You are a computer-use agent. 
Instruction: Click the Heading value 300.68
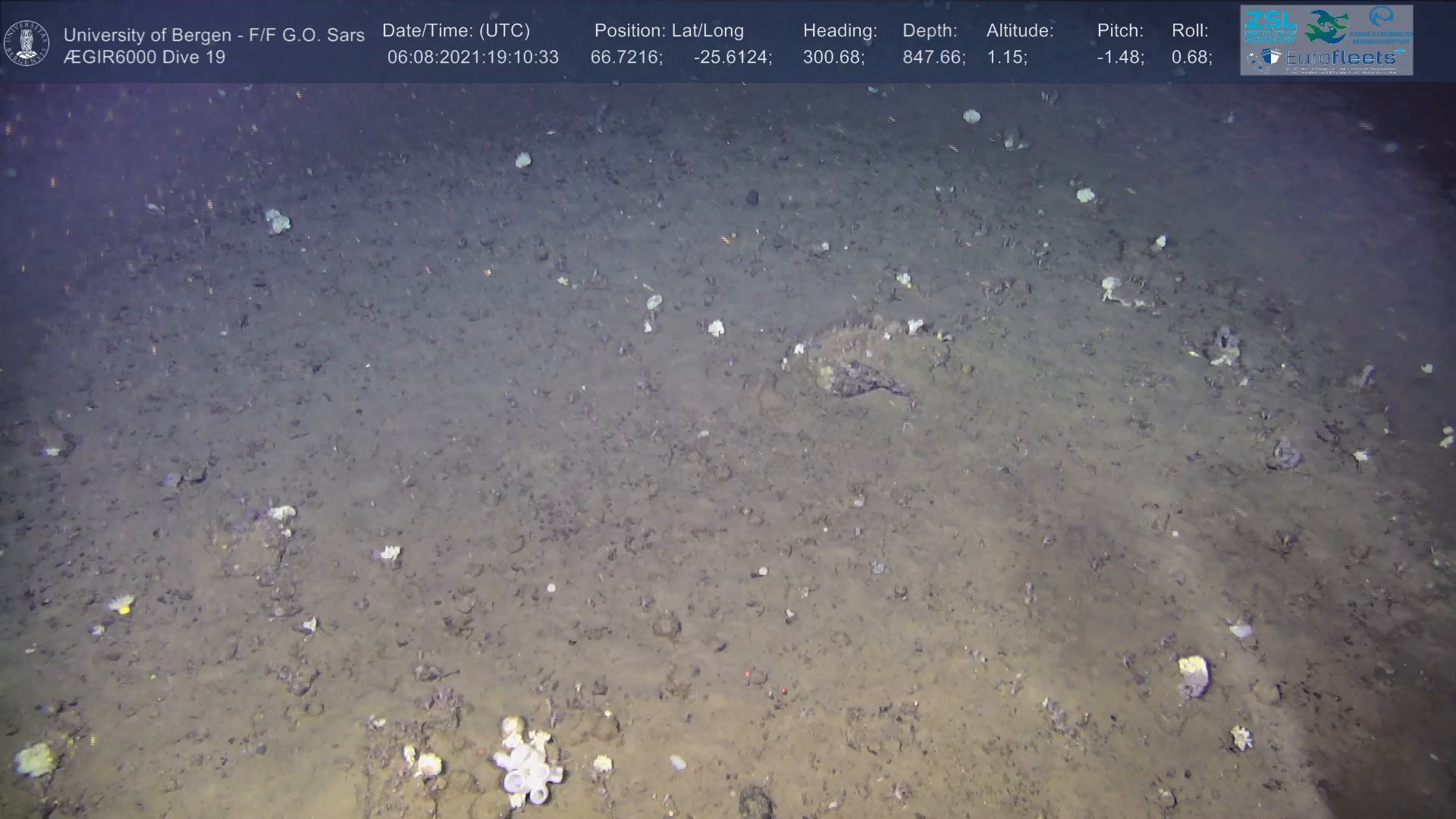click(833, 58)
